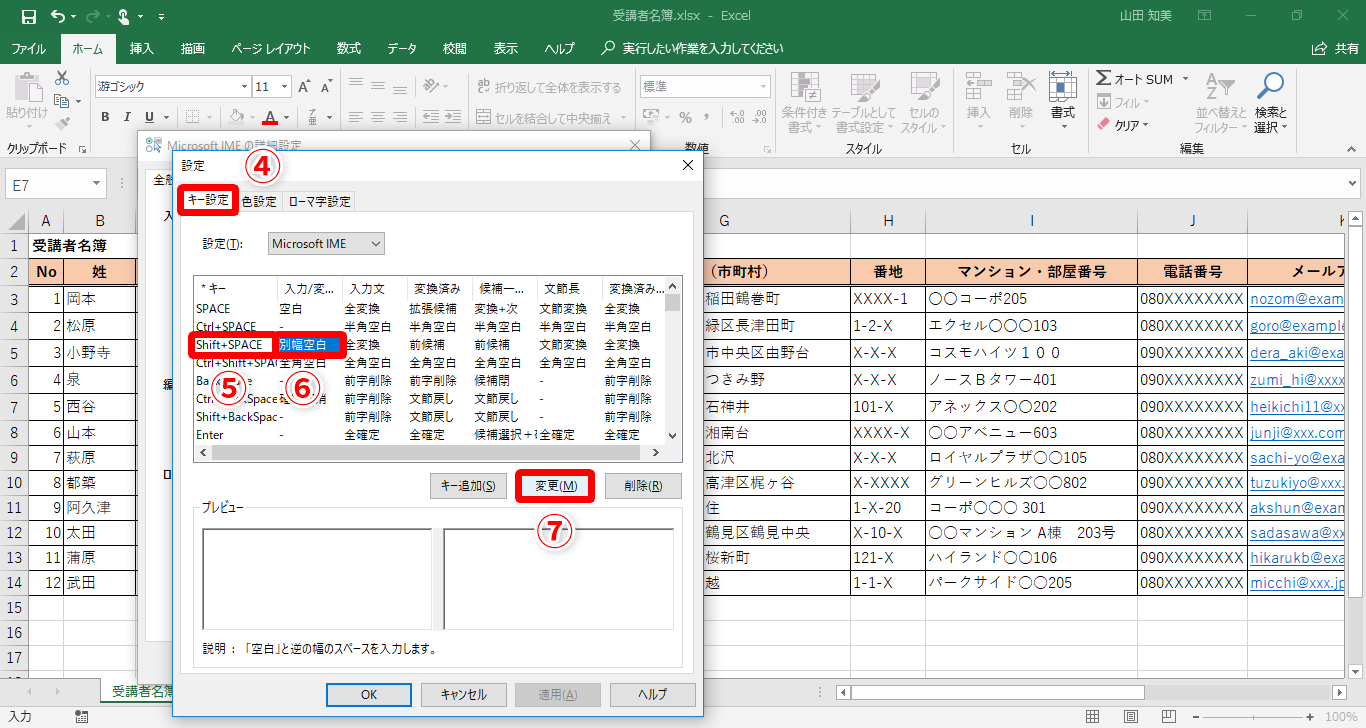Click the macro record icon in status bar
This screenshot has height=728, width=1366.
(x=81, y=716)
